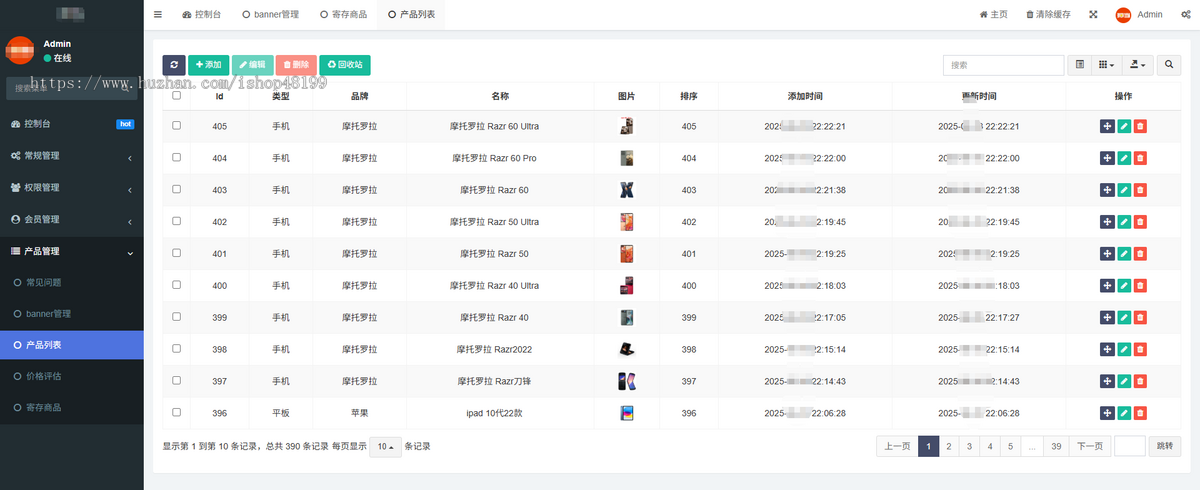
Task: Click the 编辑 toolbar button
Action: click(x=252, y=65)
